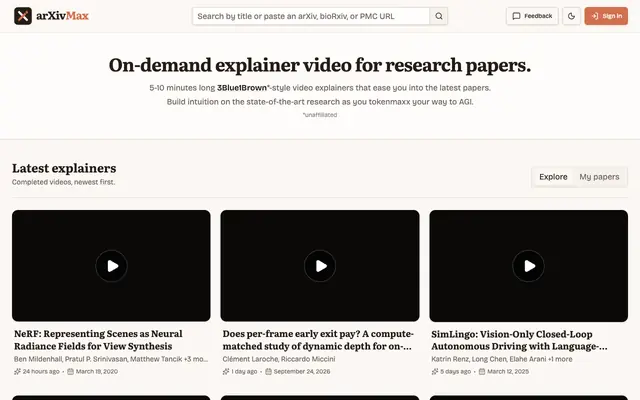Click the calendar icon beside September 24, 2026

pyautogui.click(x=268, y=371)
